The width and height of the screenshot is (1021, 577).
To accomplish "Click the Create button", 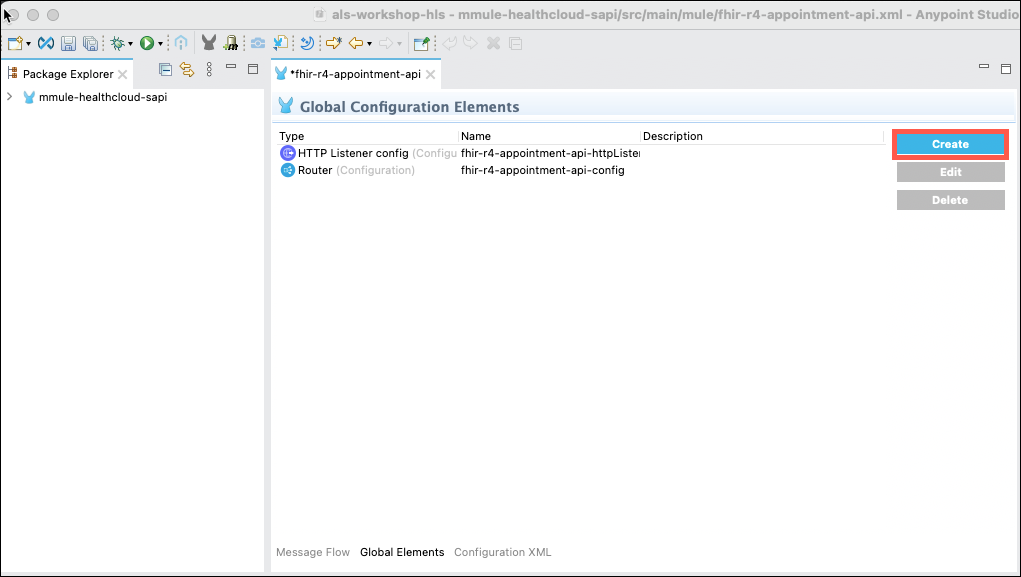I will (950, 144).
